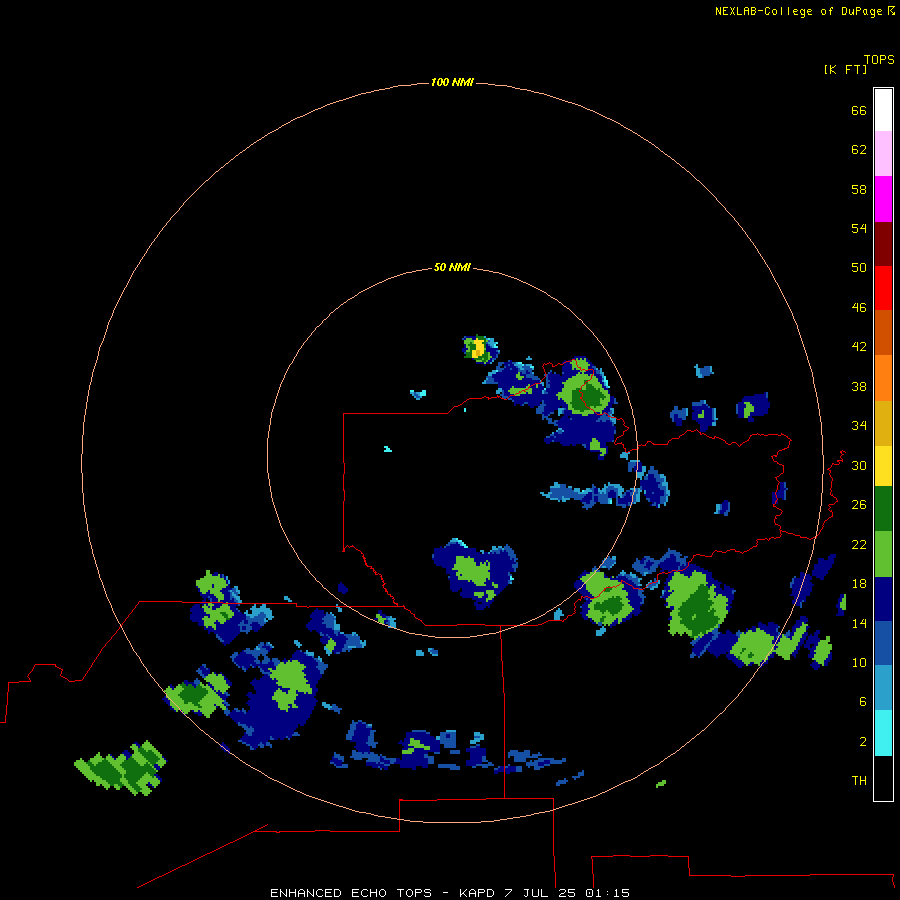Select legend value 26

(859, 505)
